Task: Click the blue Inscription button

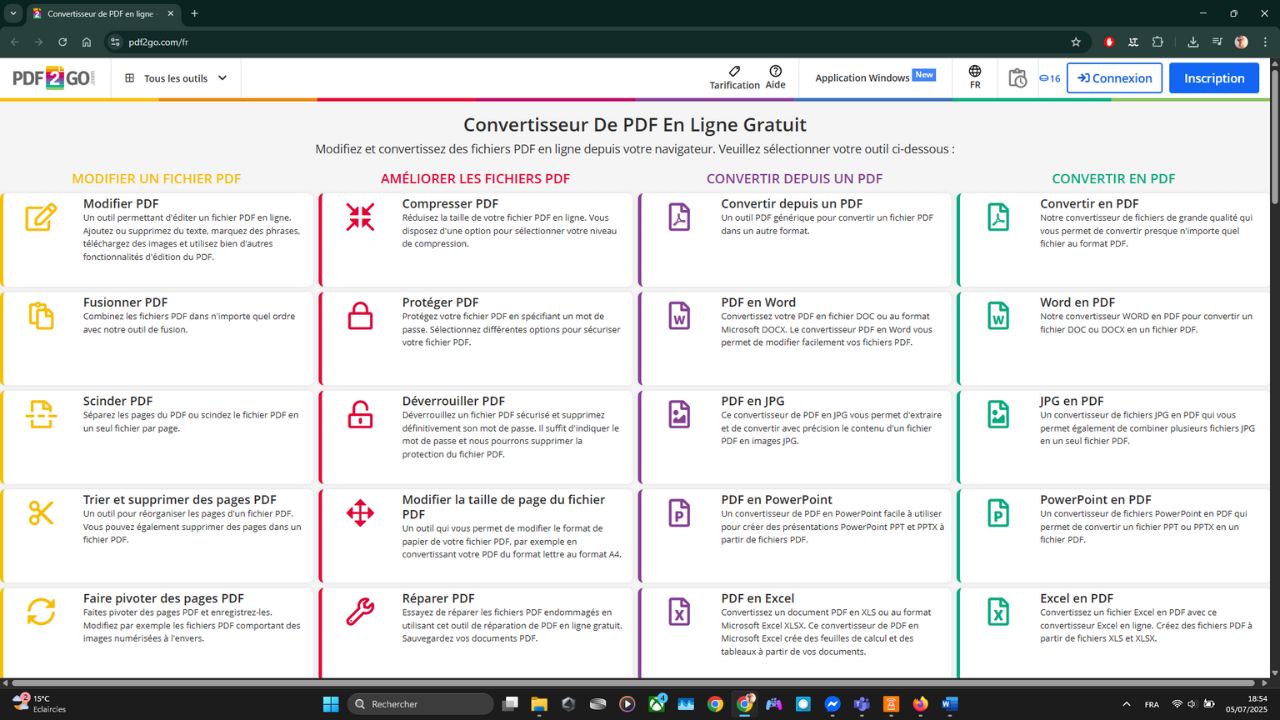Action: (1214, 78)
